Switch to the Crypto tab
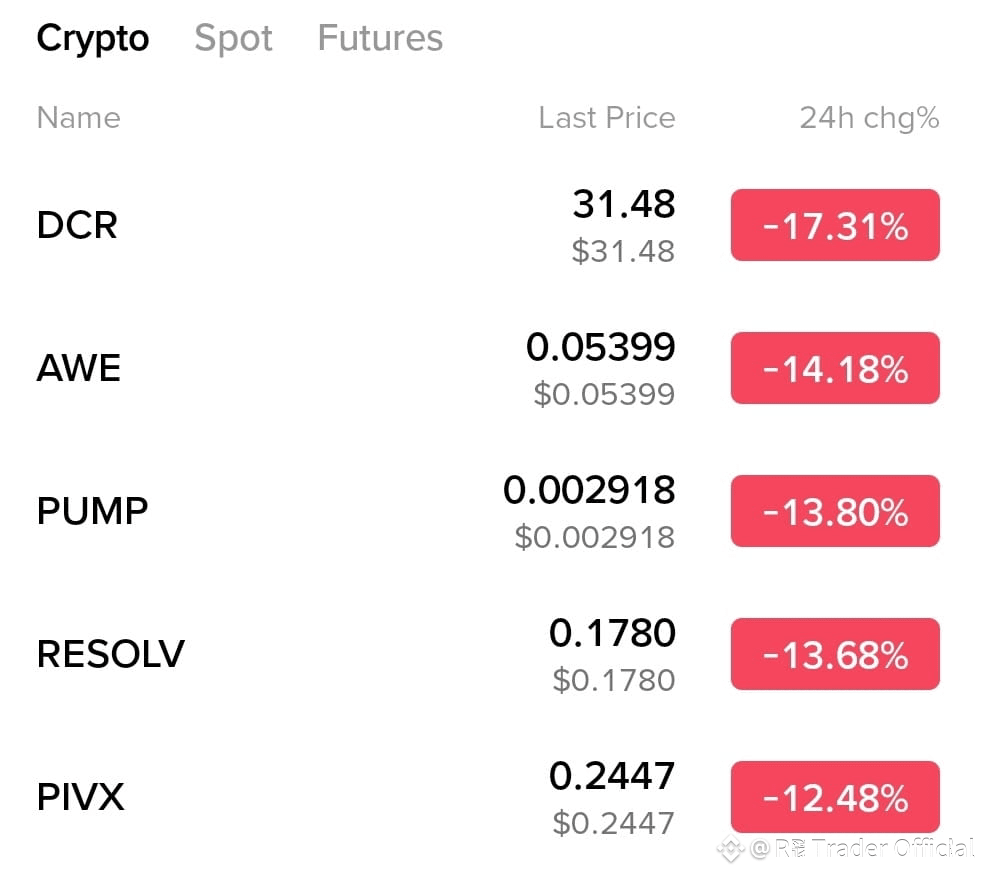Viewport: 983px width, 874px height. [x=93, y=39]
